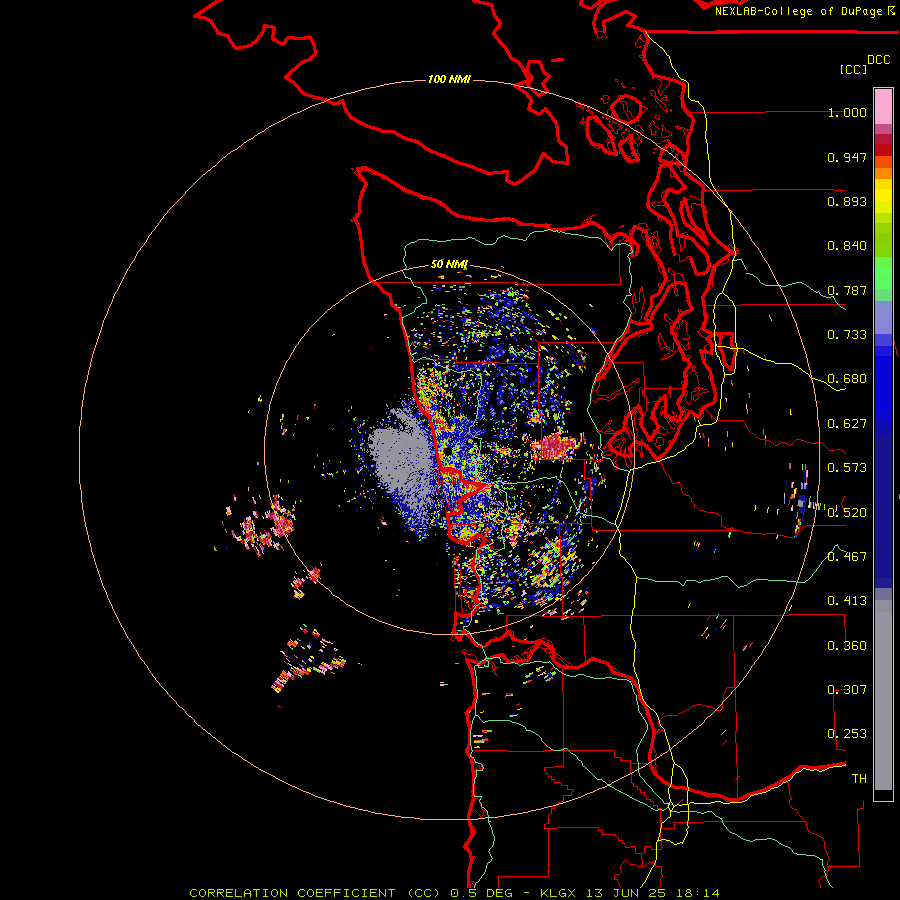Select the 0.840 scale value
Screen dimensions: 900x900
(847, 246)
